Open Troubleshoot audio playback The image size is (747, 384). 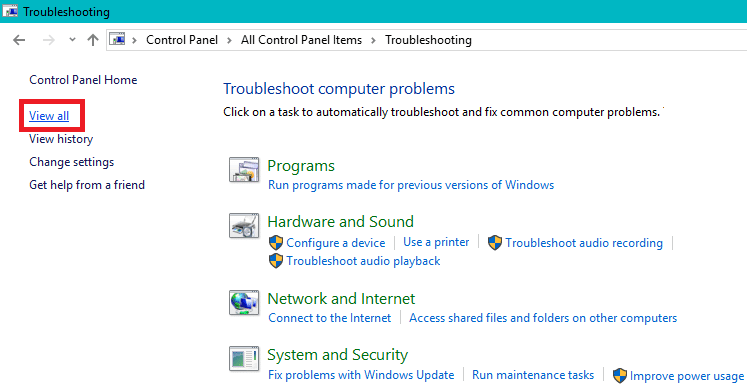click(363, 261)
